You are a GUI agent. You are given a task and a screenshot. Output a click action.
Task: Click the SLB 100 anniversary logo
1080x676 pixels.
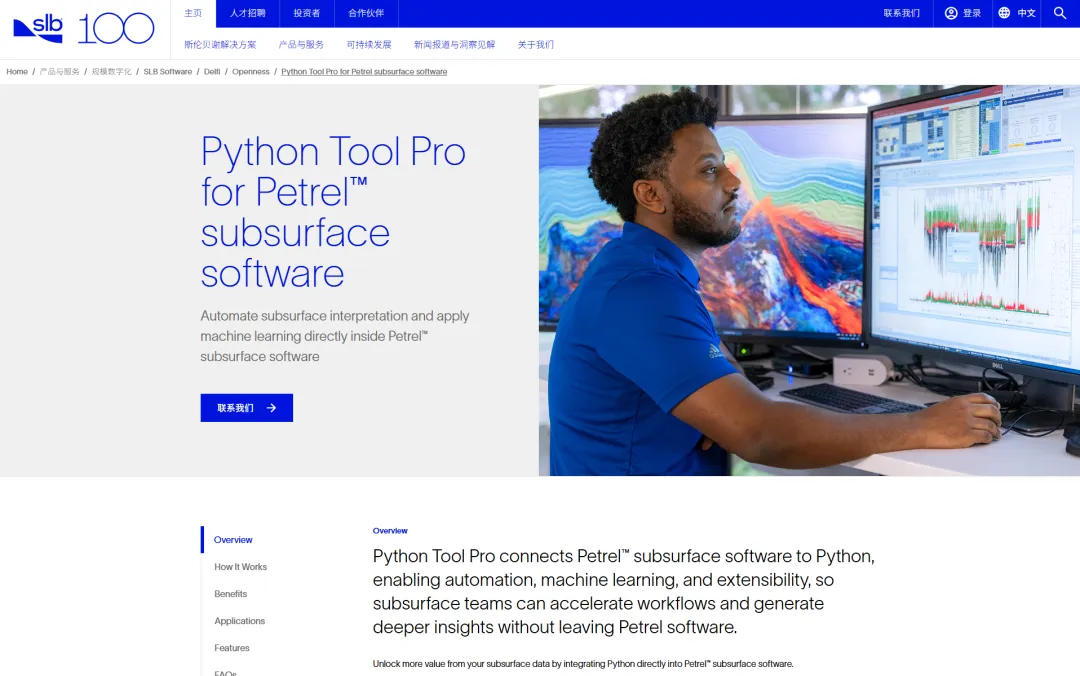(x=116, y=28)
